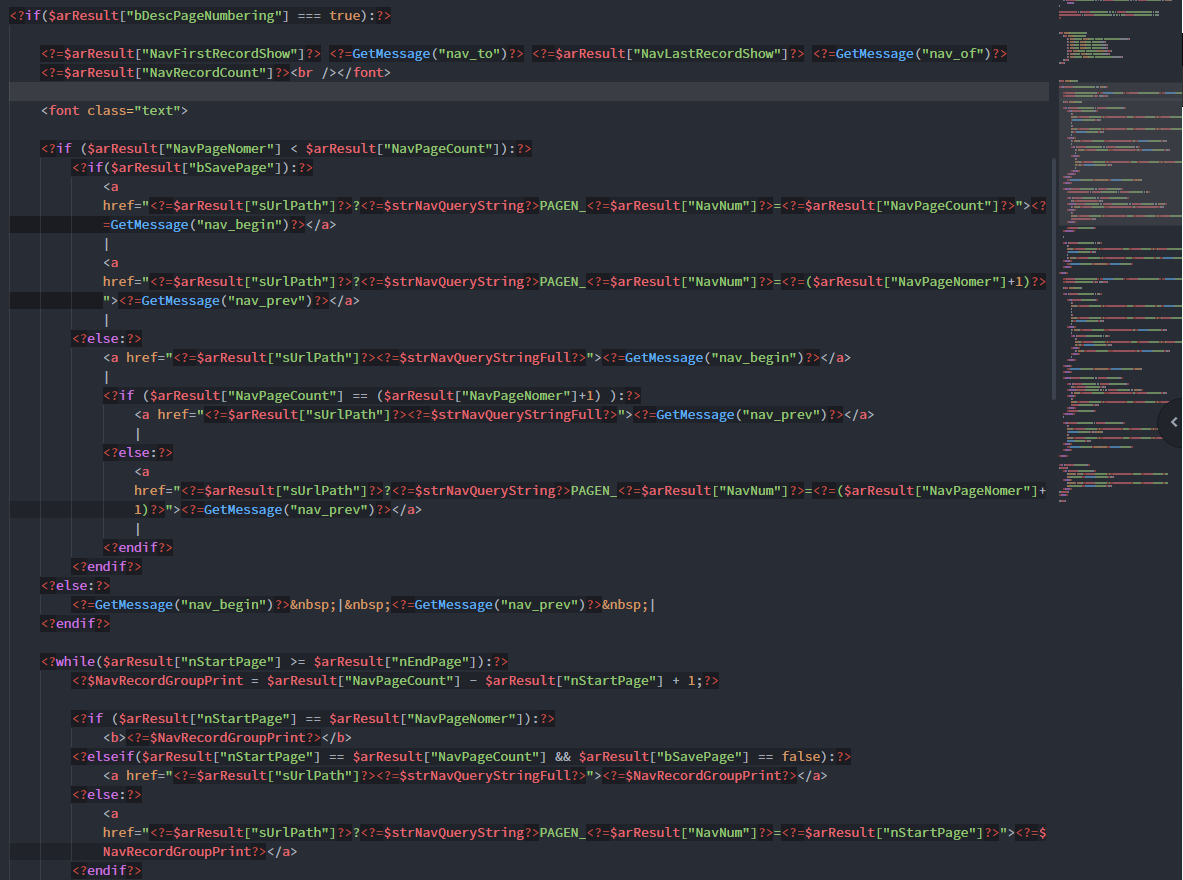Click the "nav_to" message string
This screenshot has width=1183, height=880.
click(x=469, y=54)
